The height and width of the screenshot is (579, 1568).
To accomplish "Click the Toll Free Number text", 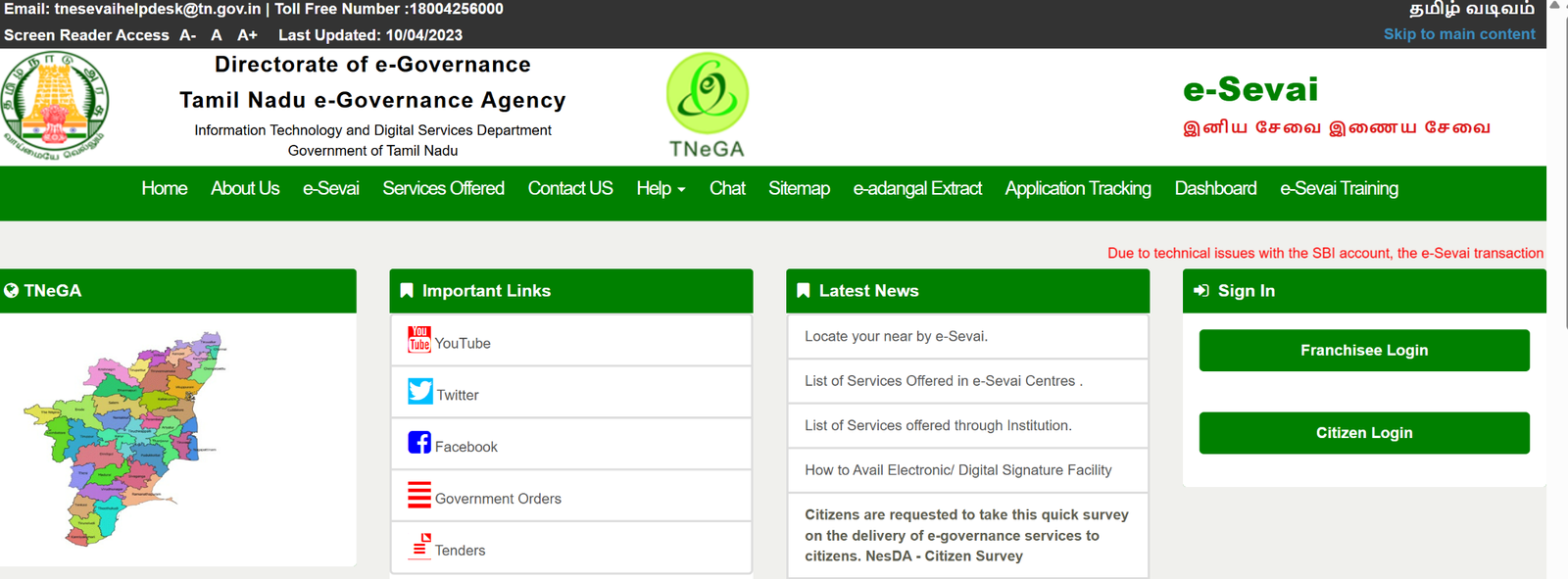I will point(389,9).
